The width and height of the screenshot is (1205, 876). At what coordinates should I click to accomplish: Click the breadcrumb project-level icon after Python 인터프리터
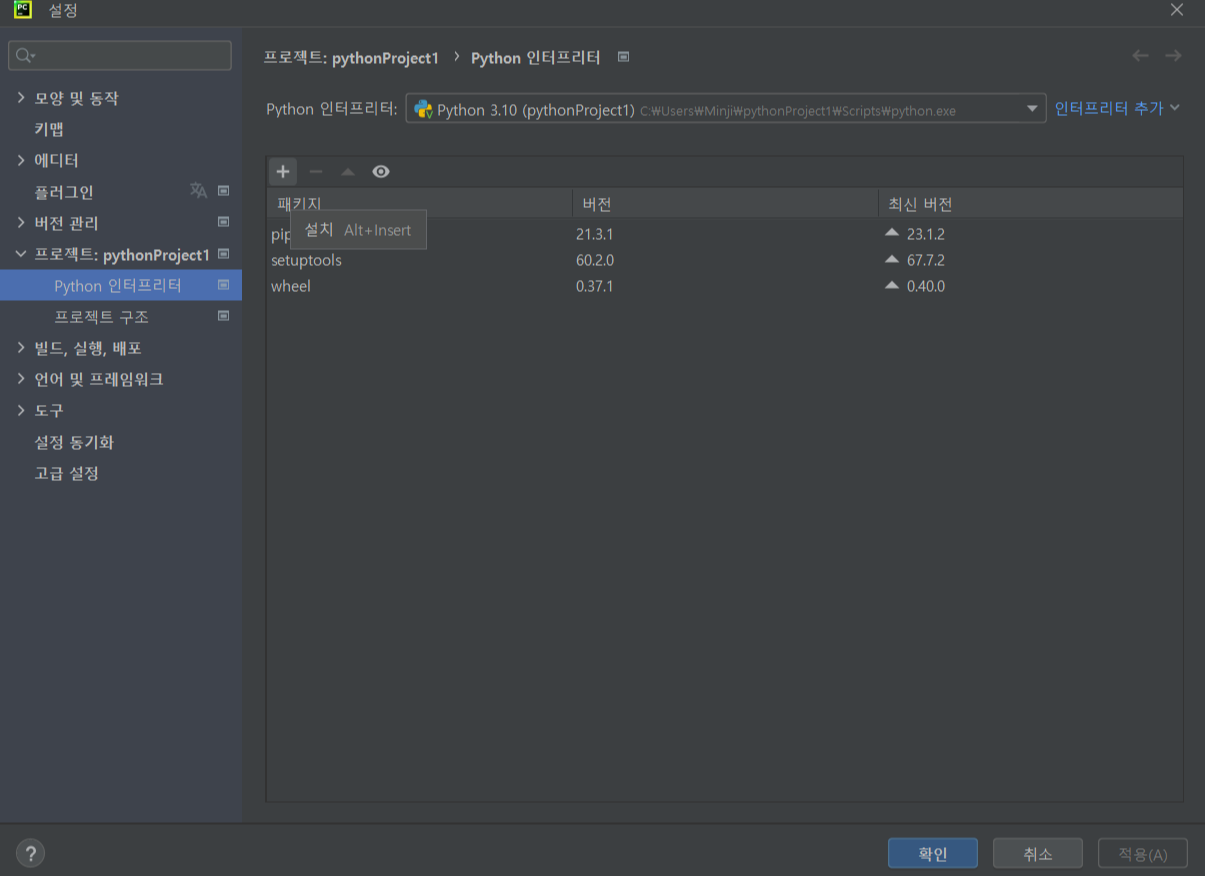[623, 57]
